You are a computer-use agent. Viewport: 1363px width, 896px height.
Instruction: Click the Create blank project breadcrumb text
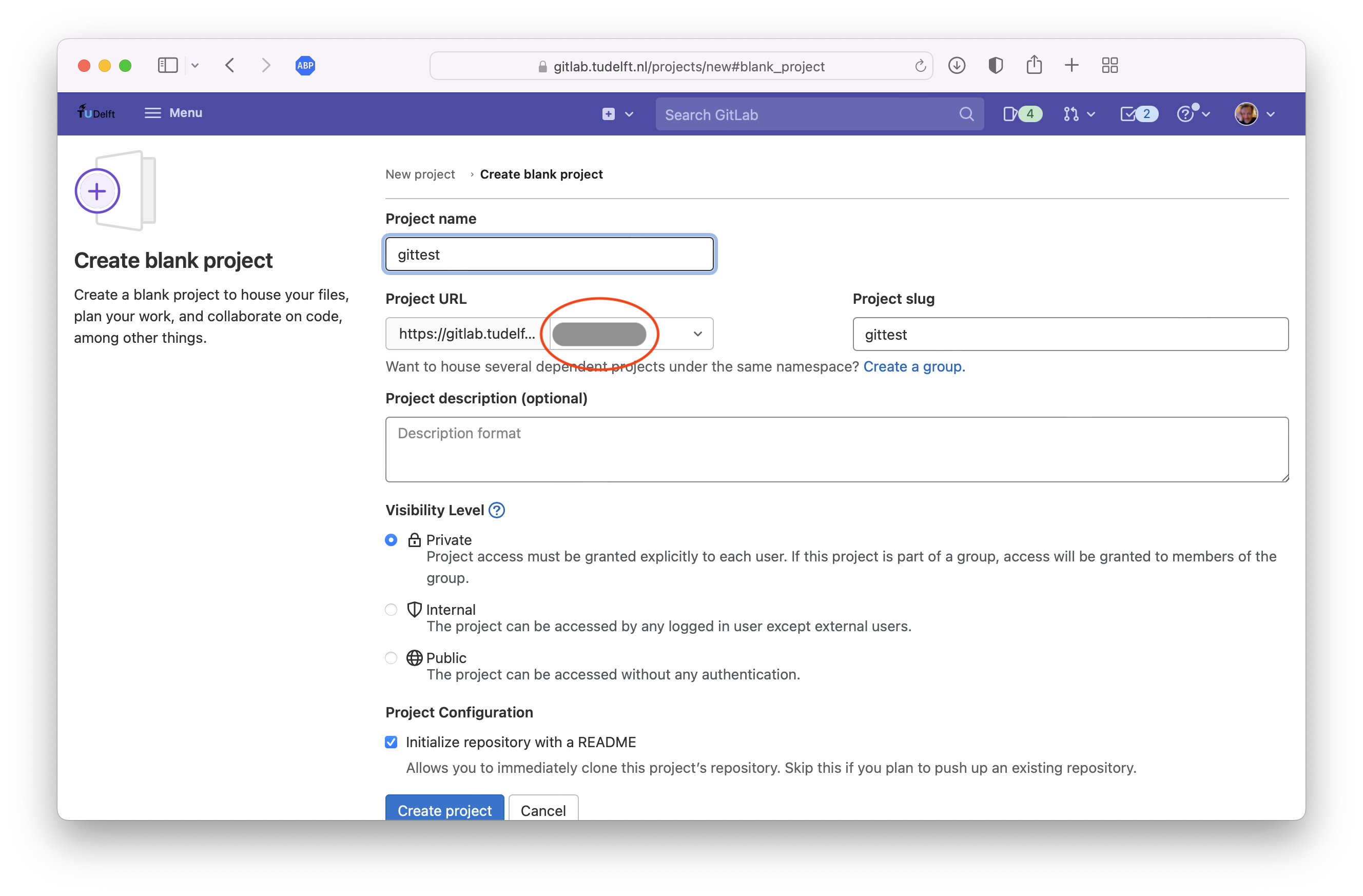coord(541,174)
